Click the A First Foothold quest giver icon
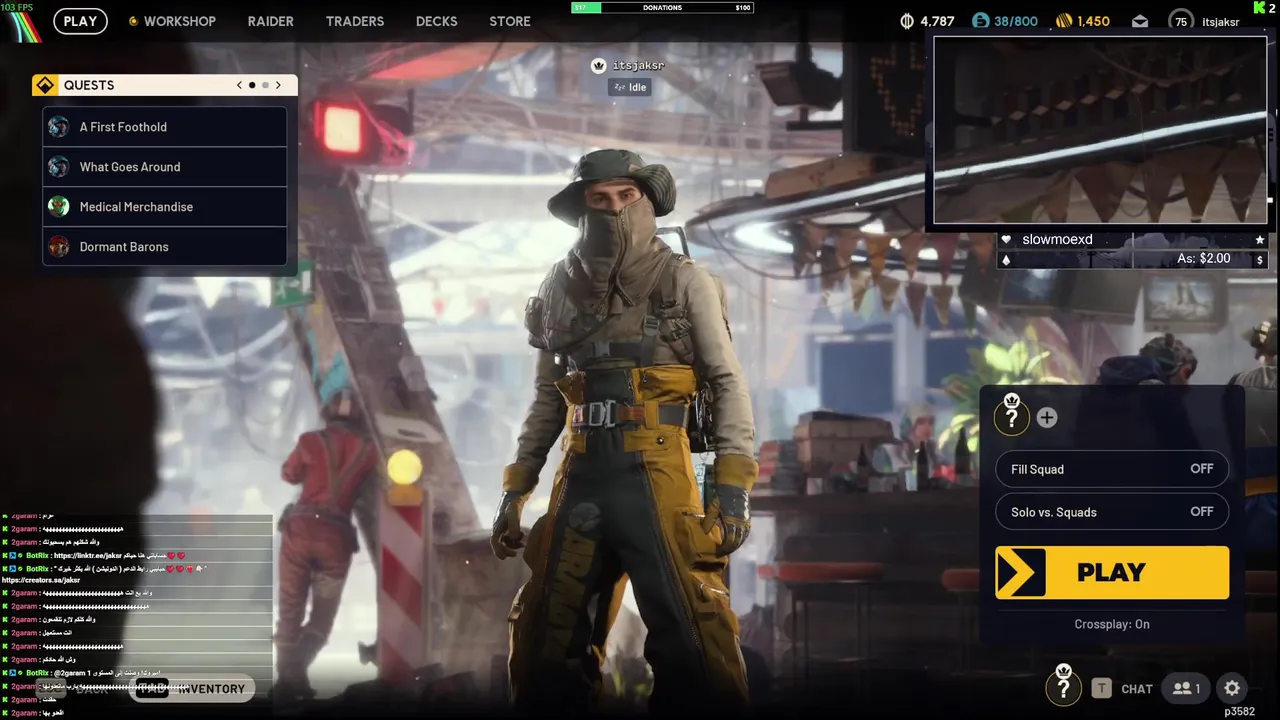Screen dimensions: 1280x720 [x=59, y=127]
